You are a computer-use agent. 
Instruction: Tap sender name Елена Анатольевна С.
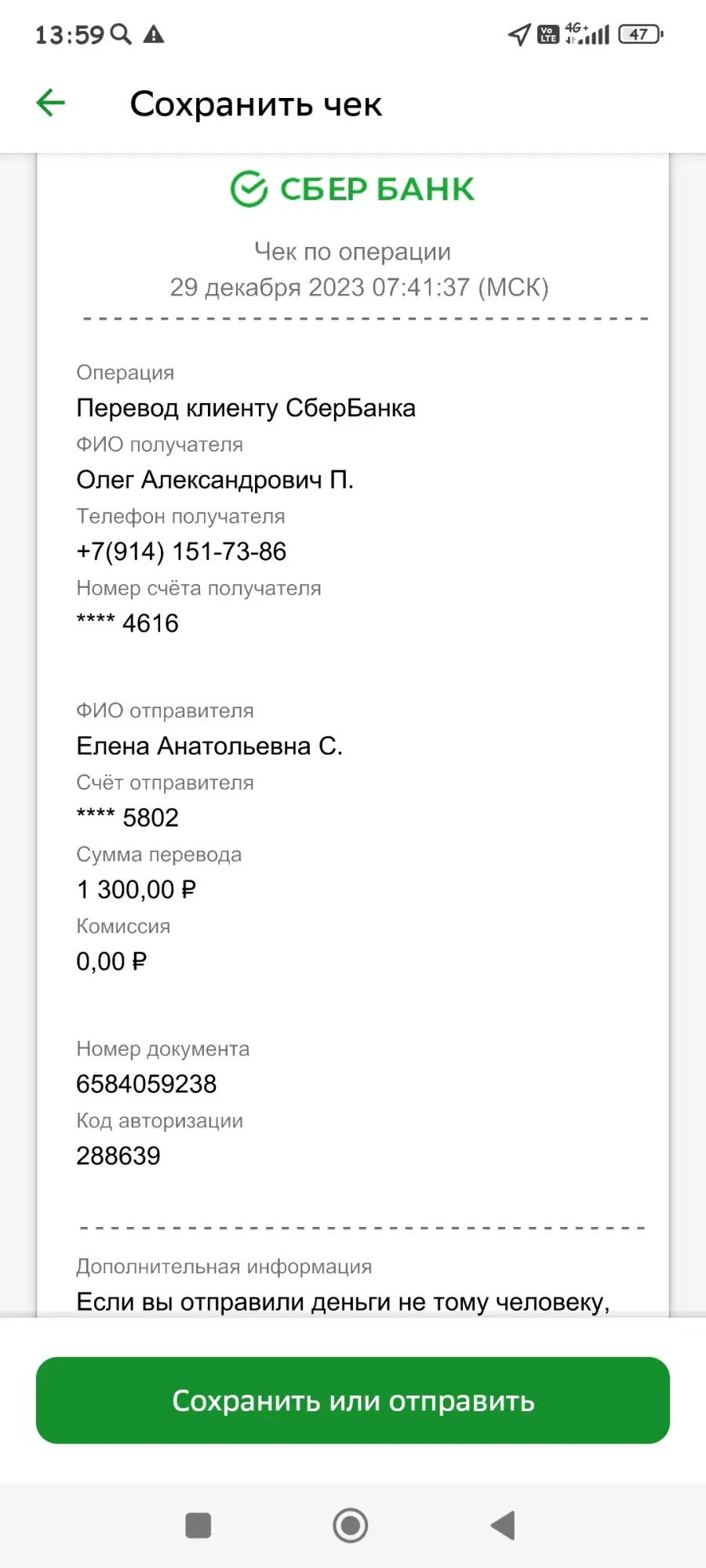coord(209,746)
